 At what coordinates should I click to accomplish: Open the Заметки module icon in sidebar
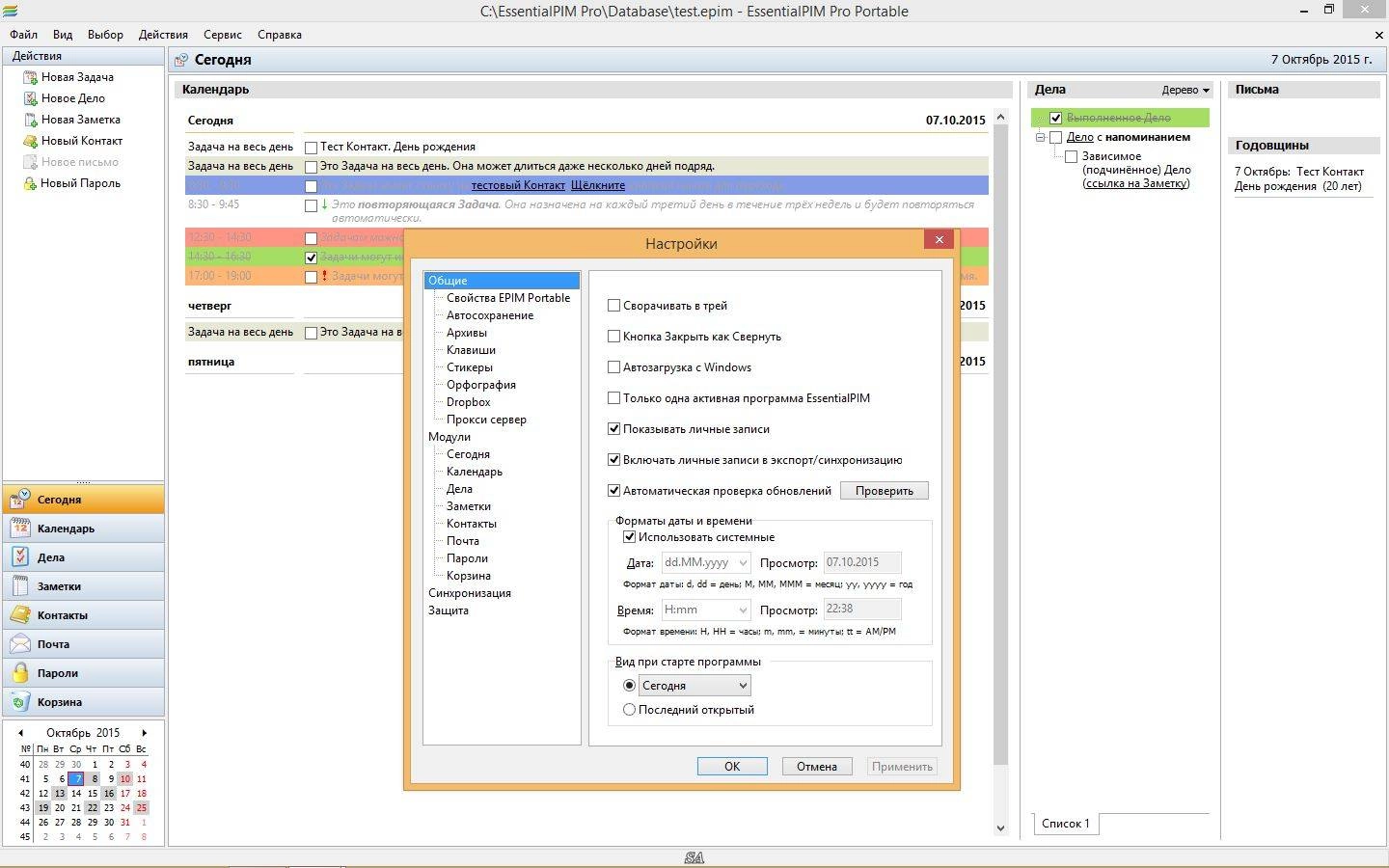pos(20,585)
